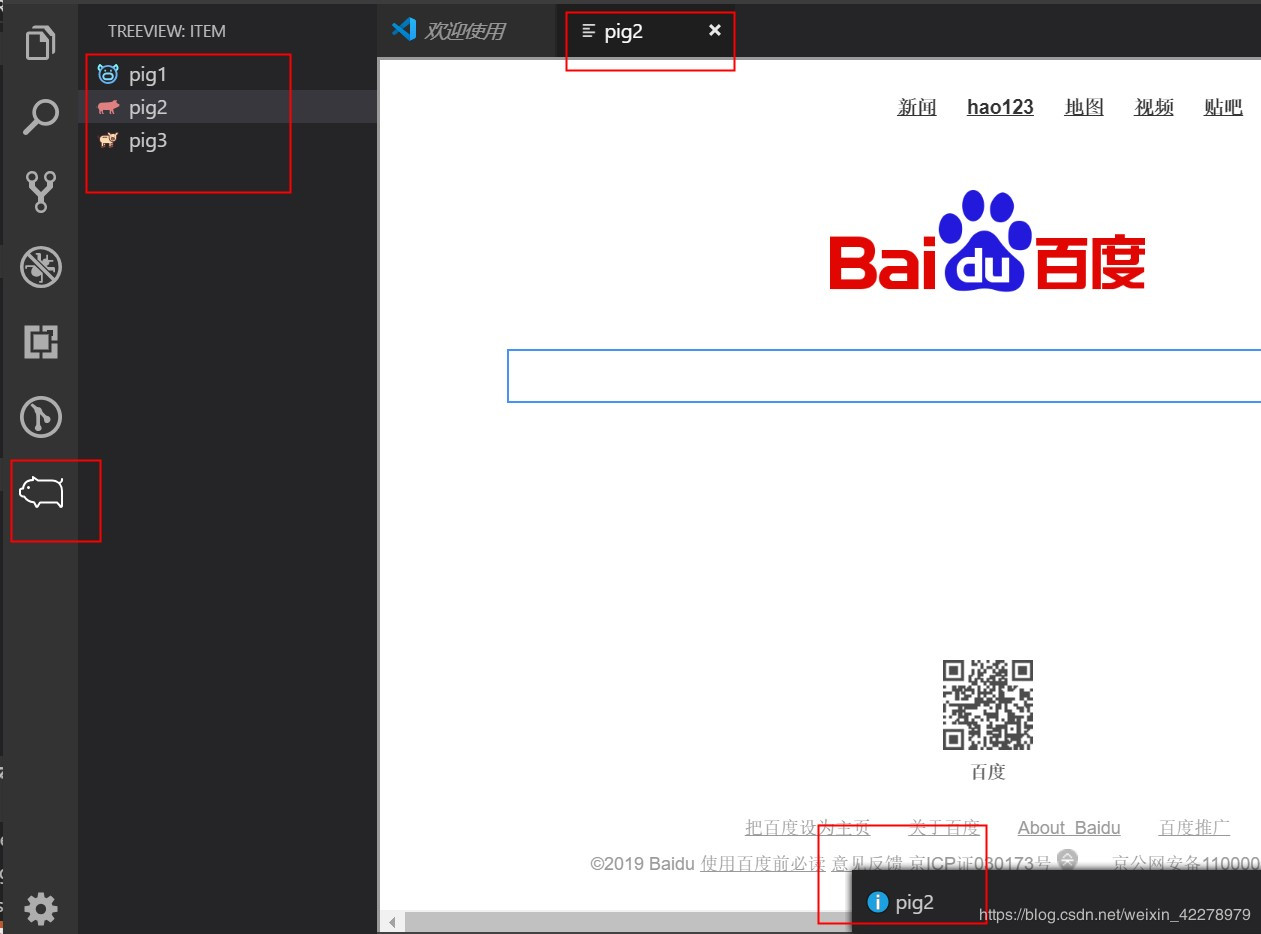This screenshot has height=934, width=1261.
Task: Open the Source Control view
Action: click(40, 191)
